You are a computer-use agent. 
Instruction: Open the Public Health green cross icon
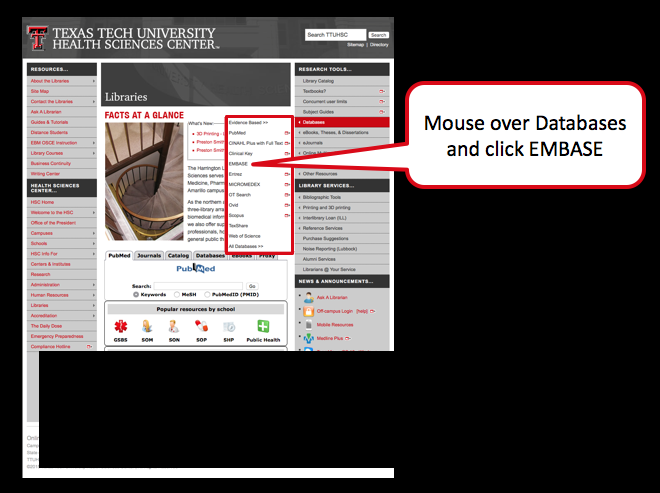pos(263,326)
